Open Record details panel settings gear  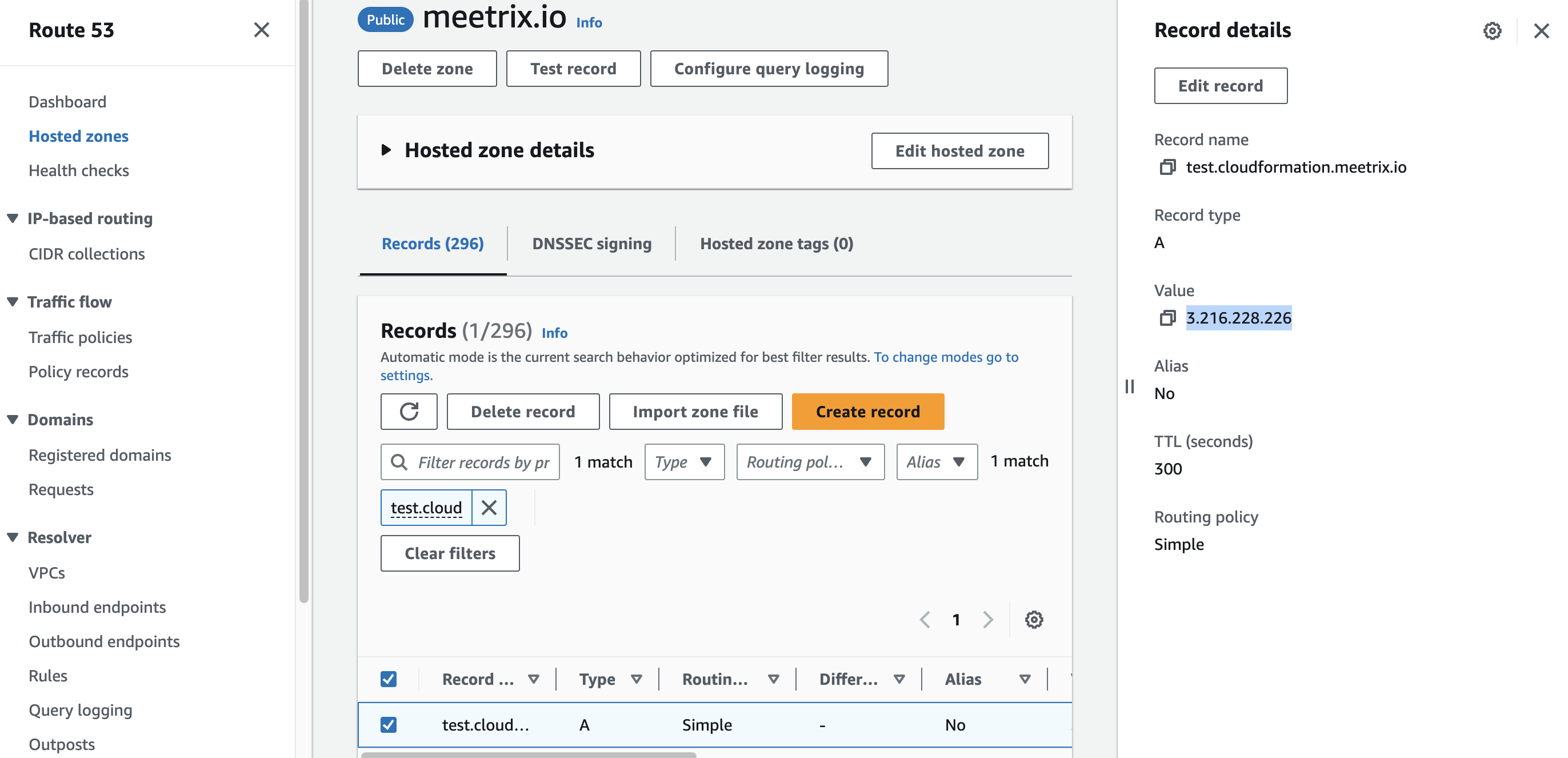tap(1492, 30)
